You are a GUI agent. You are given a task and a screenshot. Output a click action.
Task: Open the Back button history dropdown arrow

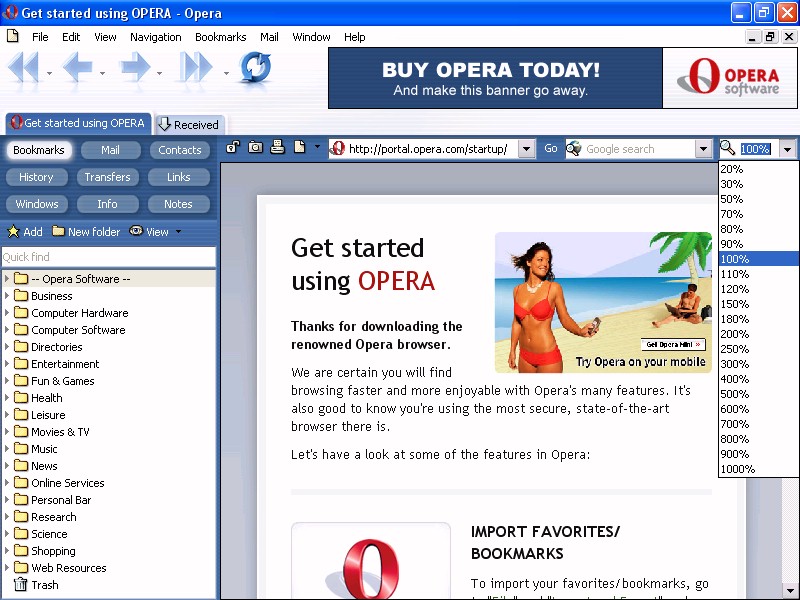103,73
